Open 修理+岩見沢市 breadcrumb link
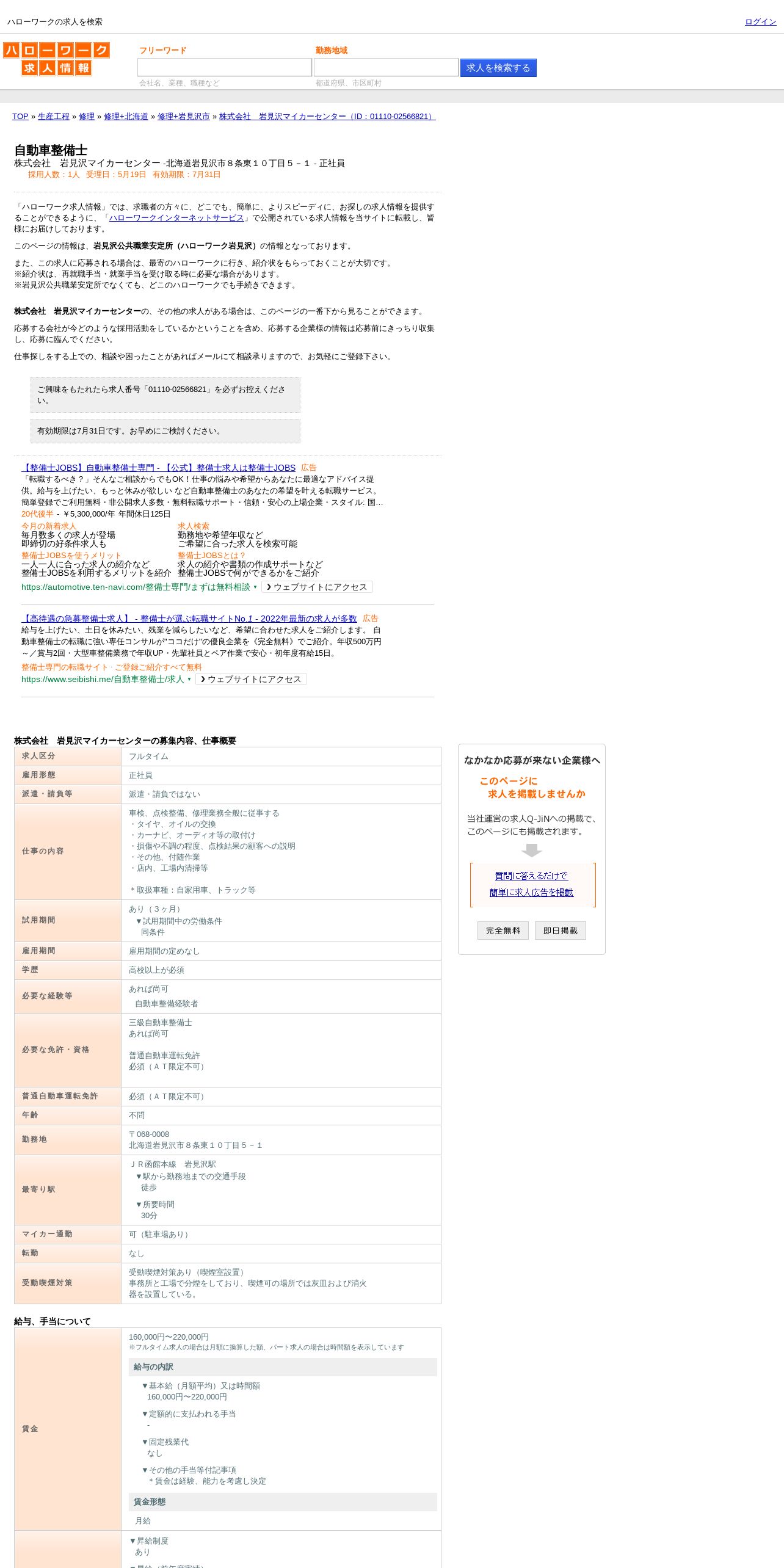This screenshot has width=784, height=1568. 184,117
